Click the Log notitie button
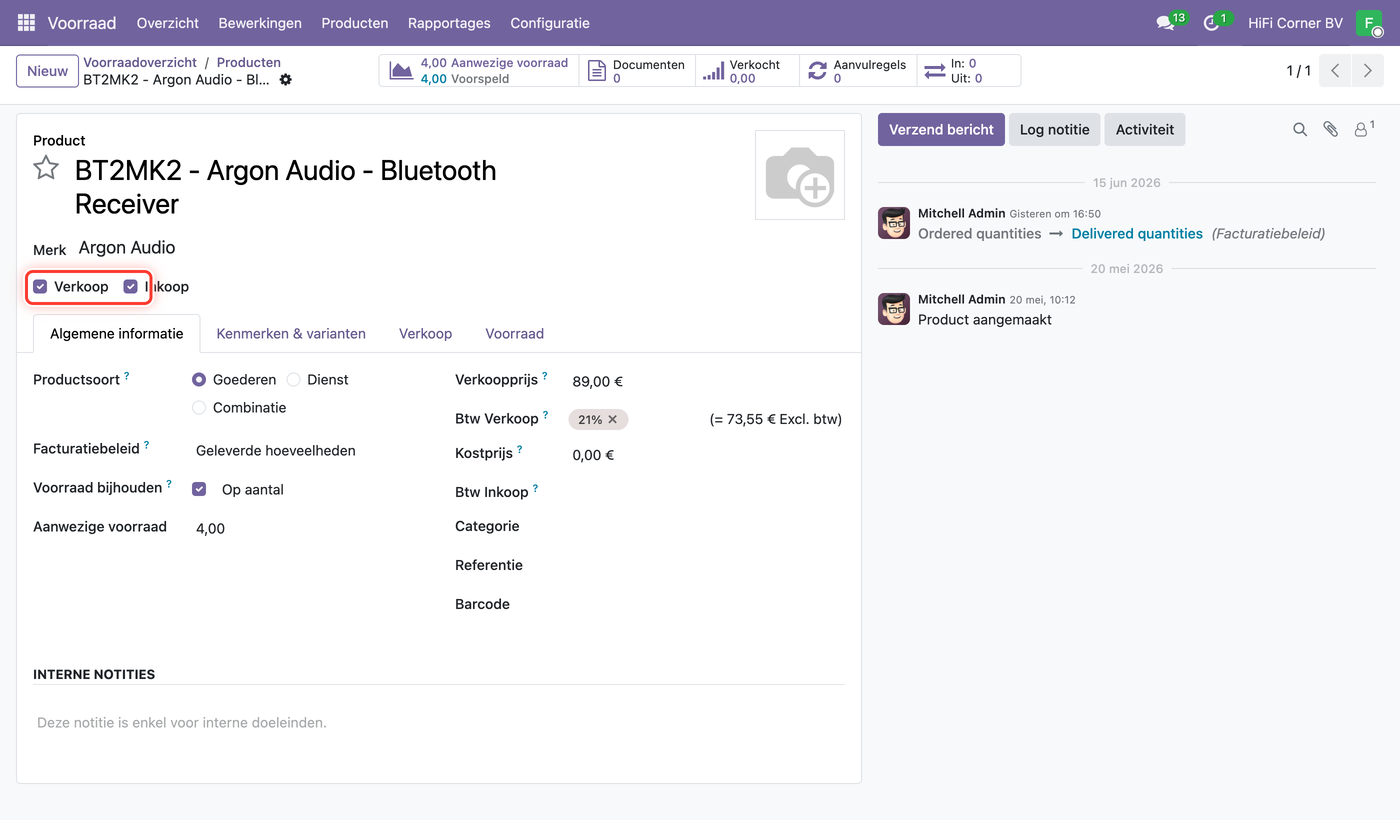This screenshot has height=820, width=1400. 1055,130
